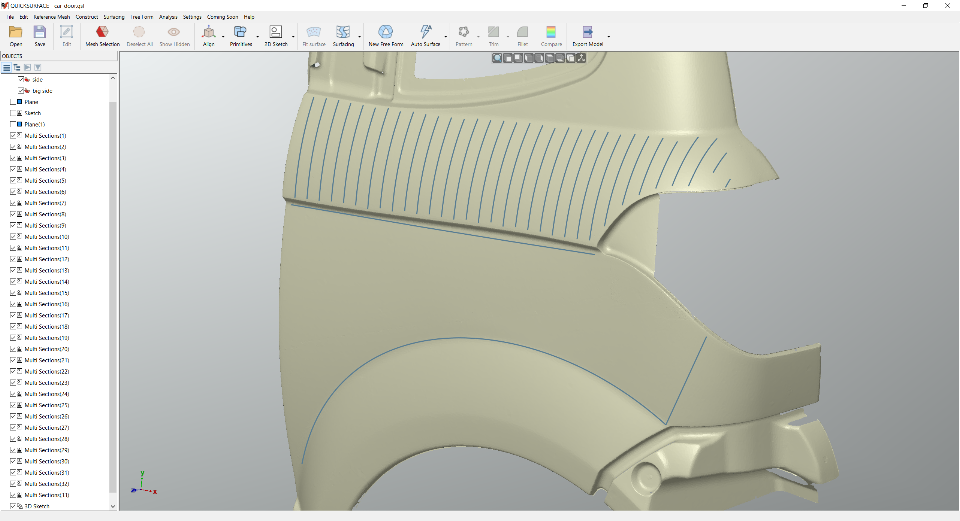The image size is (960, 521).
Task: Open the dropdown arrow next to Align
Action: (223, 37)
